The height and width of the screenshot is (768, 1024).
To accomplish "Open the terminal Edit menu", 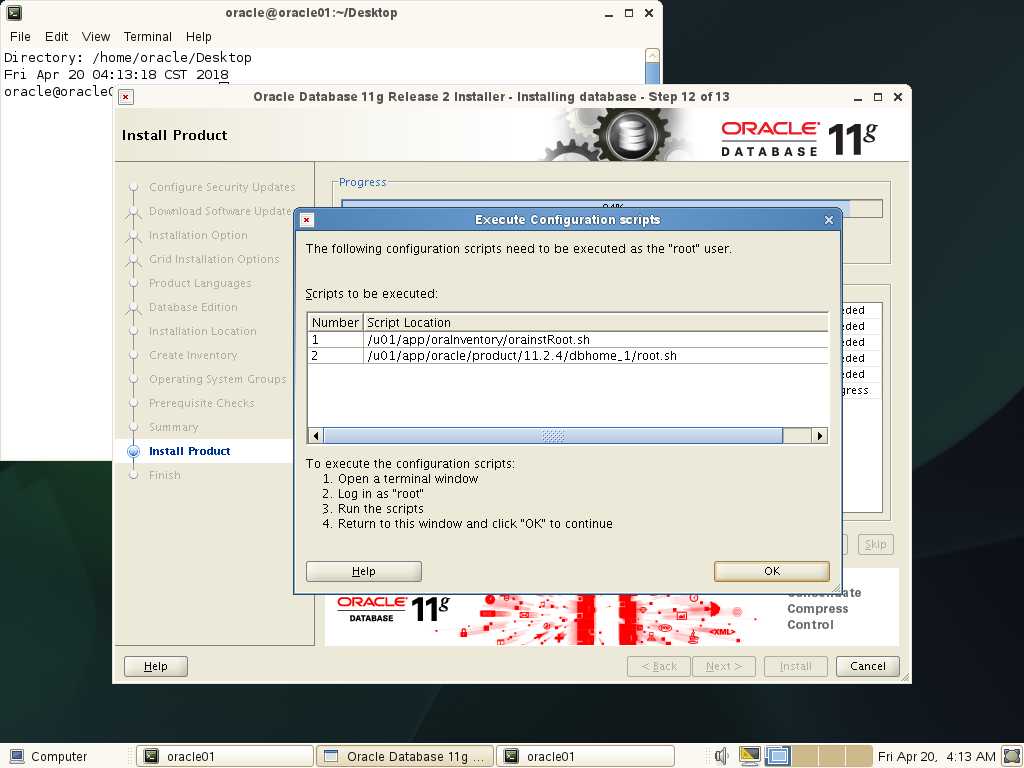I will [56, 37].
